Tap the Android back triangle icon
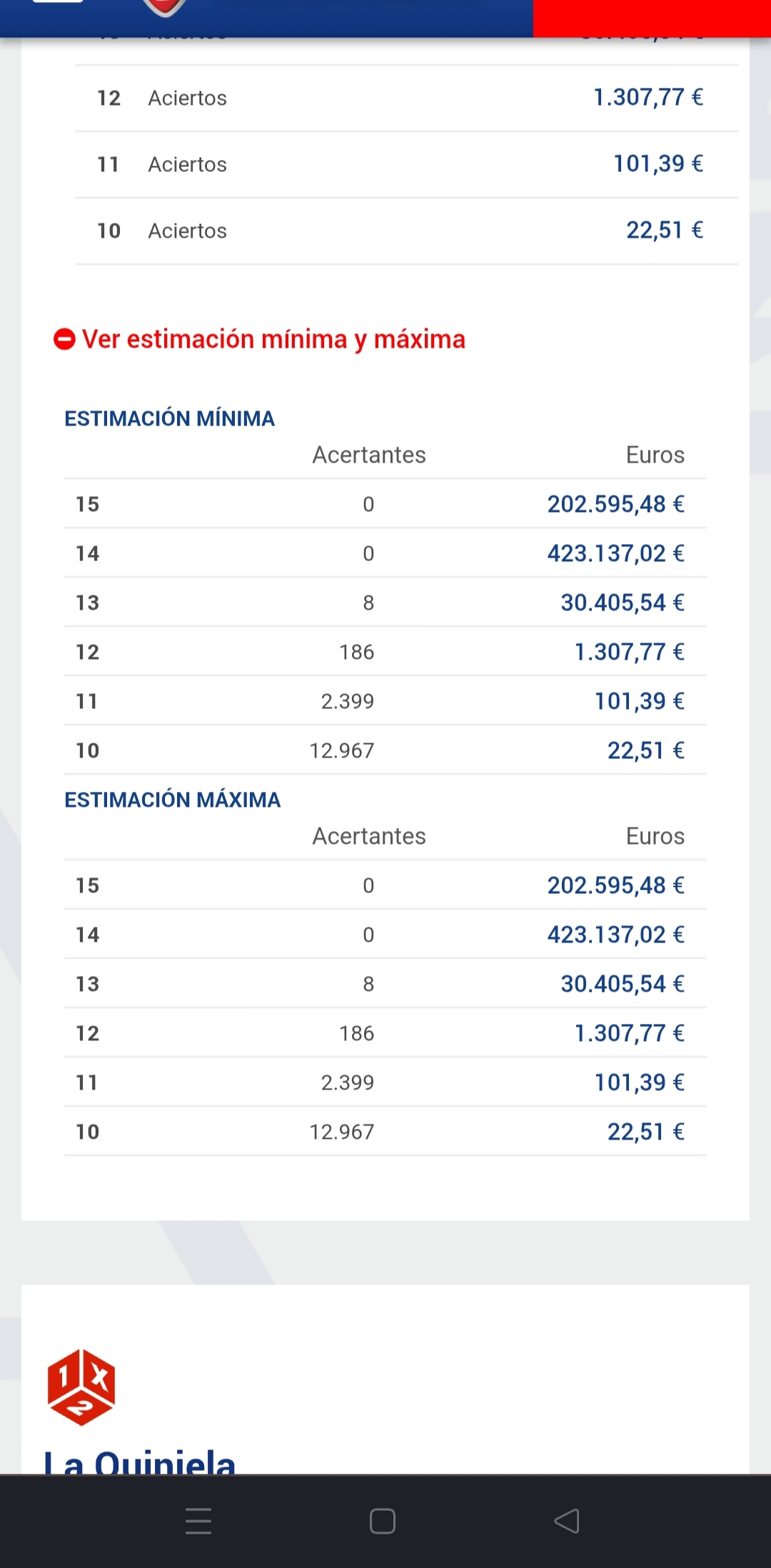 pos(567,1521)
